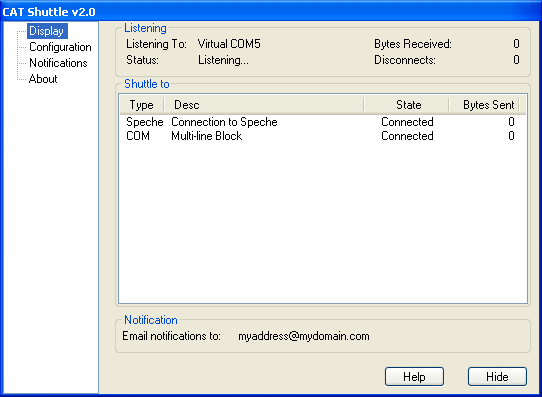The image size is (542, 397).
Task: Select the Display tree item
Action: [47, 31]
